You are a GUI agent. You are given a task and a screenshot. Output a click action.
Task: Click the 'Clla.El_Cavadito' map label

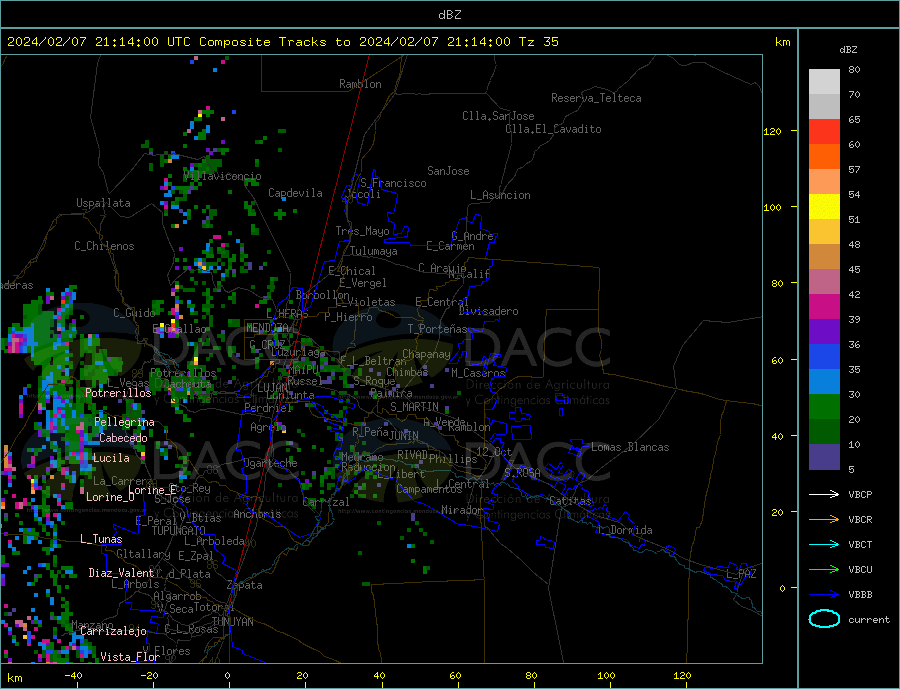pos(553,129)
